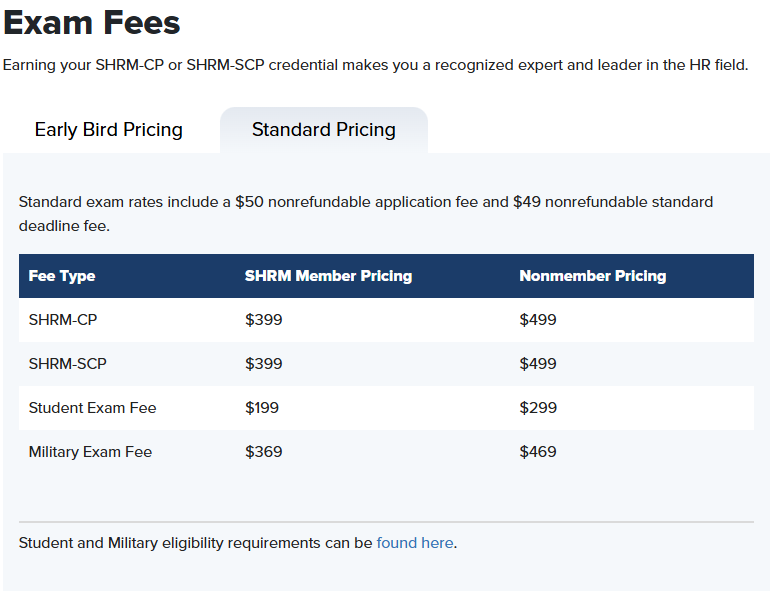Select the SHRM-SCP row label
The image size is (776, 594).
point(67,364)
